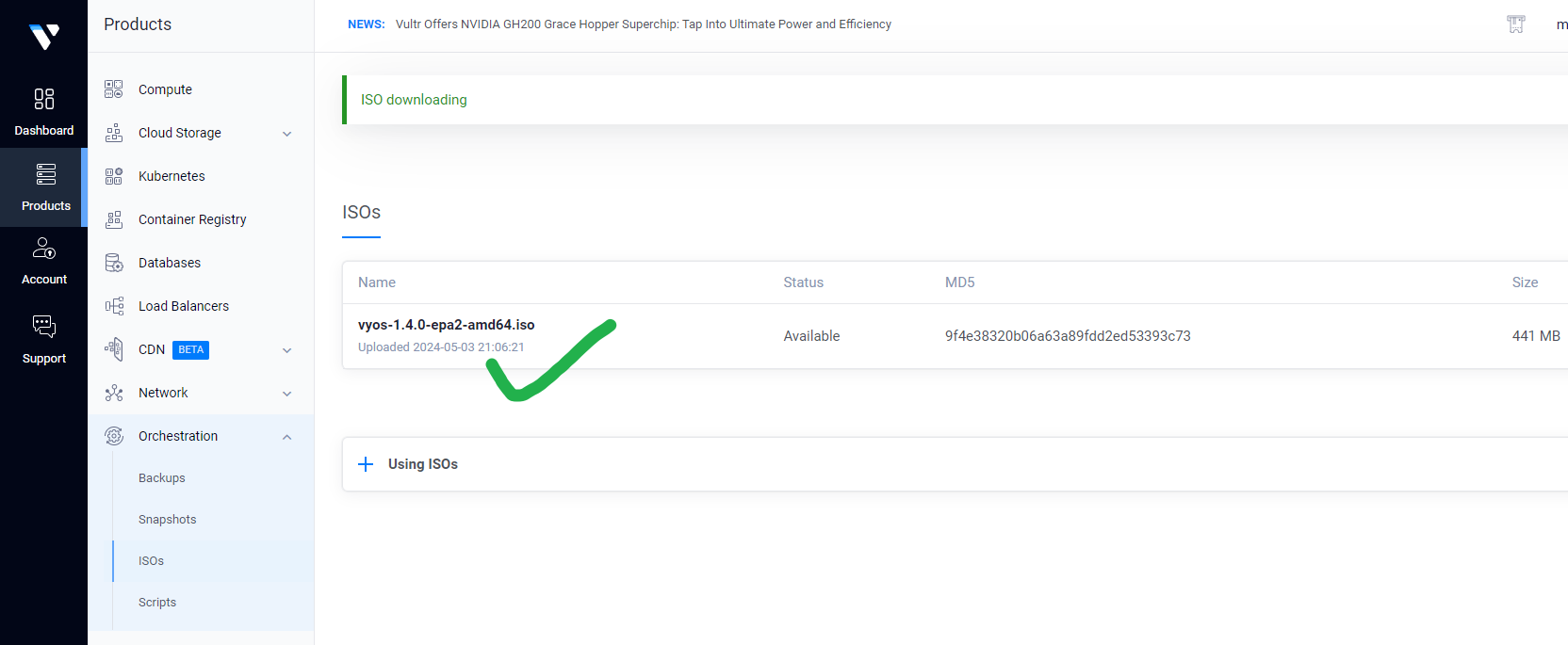This screenshot has width=1568, height=645.
Task: Click the NEWS: label
Action: [x=366, y=24]
